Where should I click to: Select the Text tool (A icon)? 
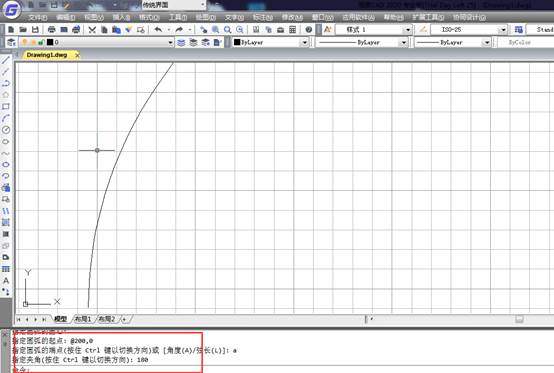pyautogui.click(x=6, y=281)
